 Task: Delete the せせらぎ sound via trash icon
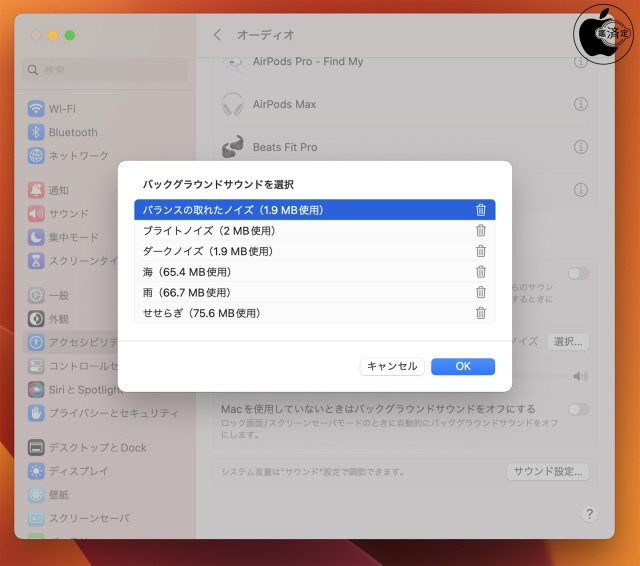click(x=481, y=313)
